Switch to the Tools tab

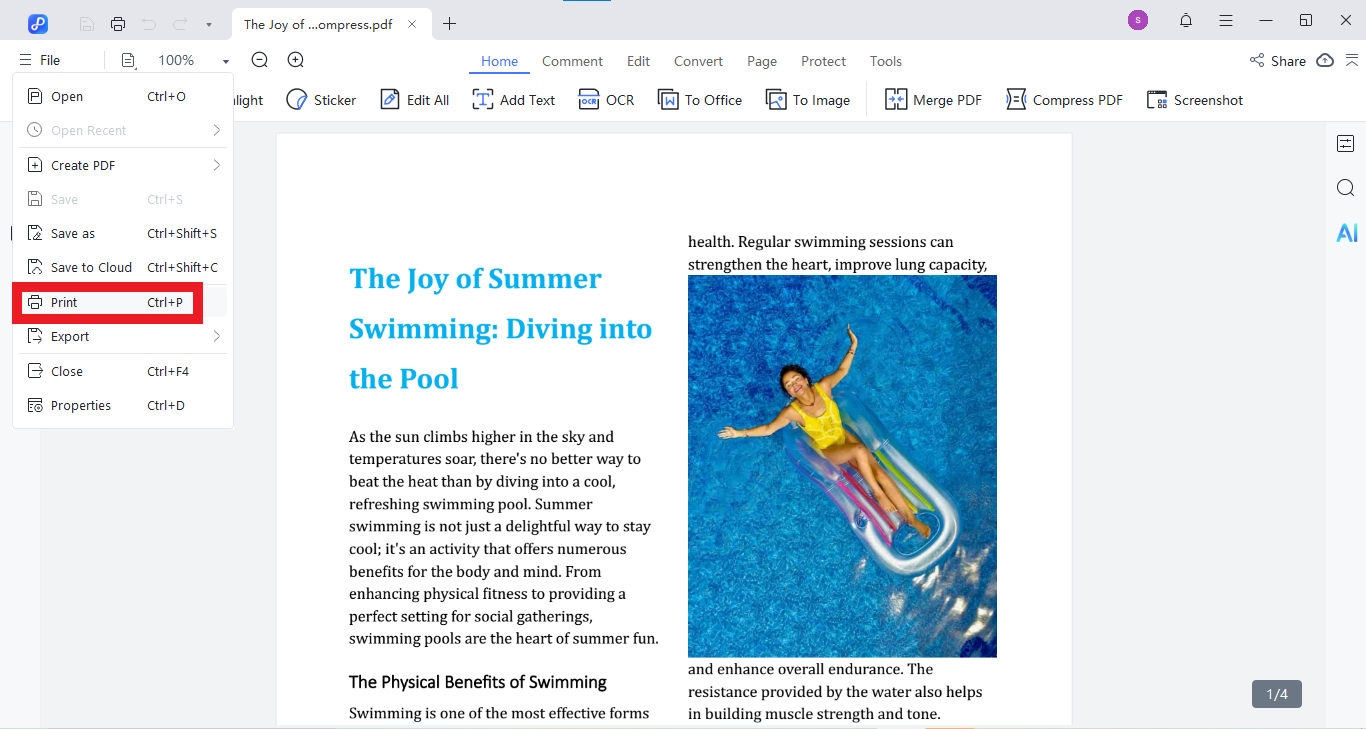click(x=886, y=61)
